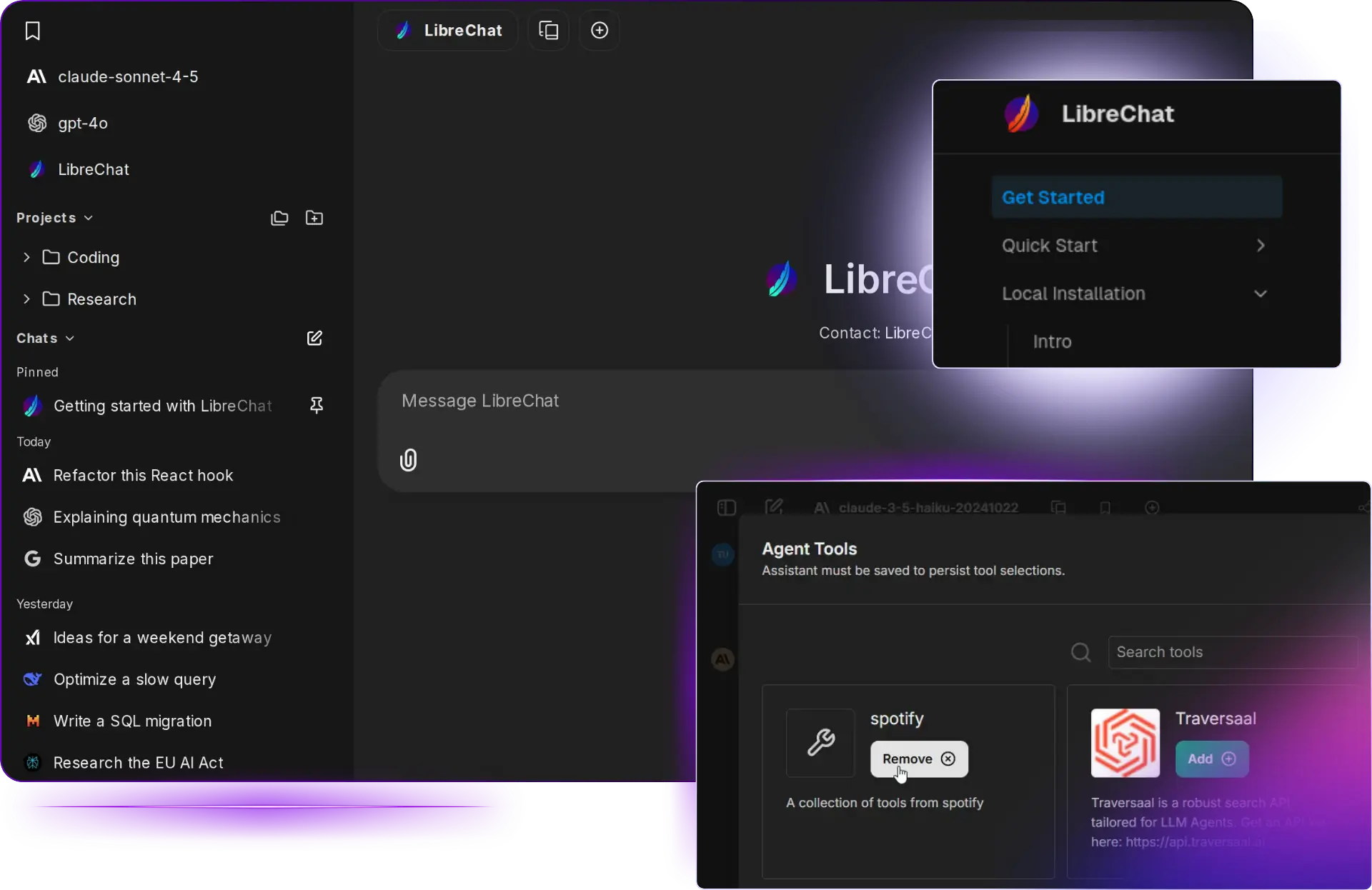The image size is (1372, 890).
Task: Open the api.traversaal.ai link
Action: pos(1195,842)
